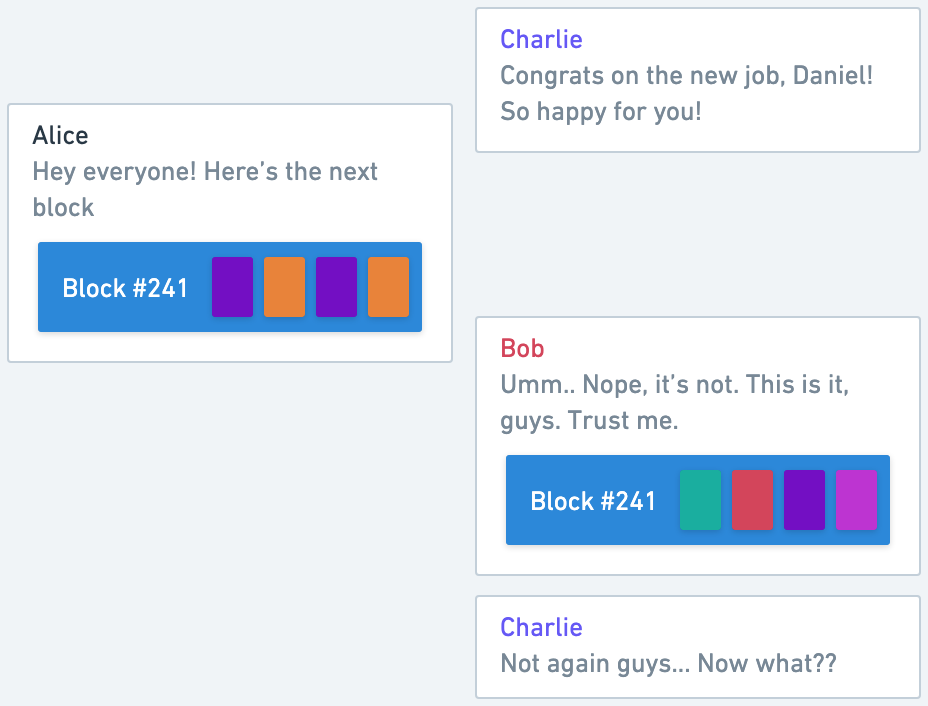This screenshot has width=928, height=706.
Task: Select Bob's Block #241 label
Action: point(593,501)
